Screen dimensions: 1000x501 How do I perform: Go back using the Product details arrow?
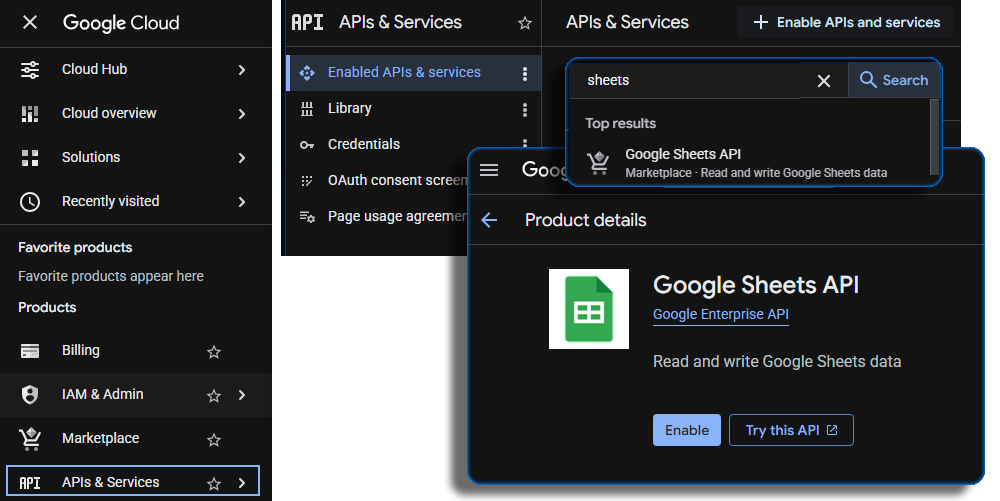point(489,220)
